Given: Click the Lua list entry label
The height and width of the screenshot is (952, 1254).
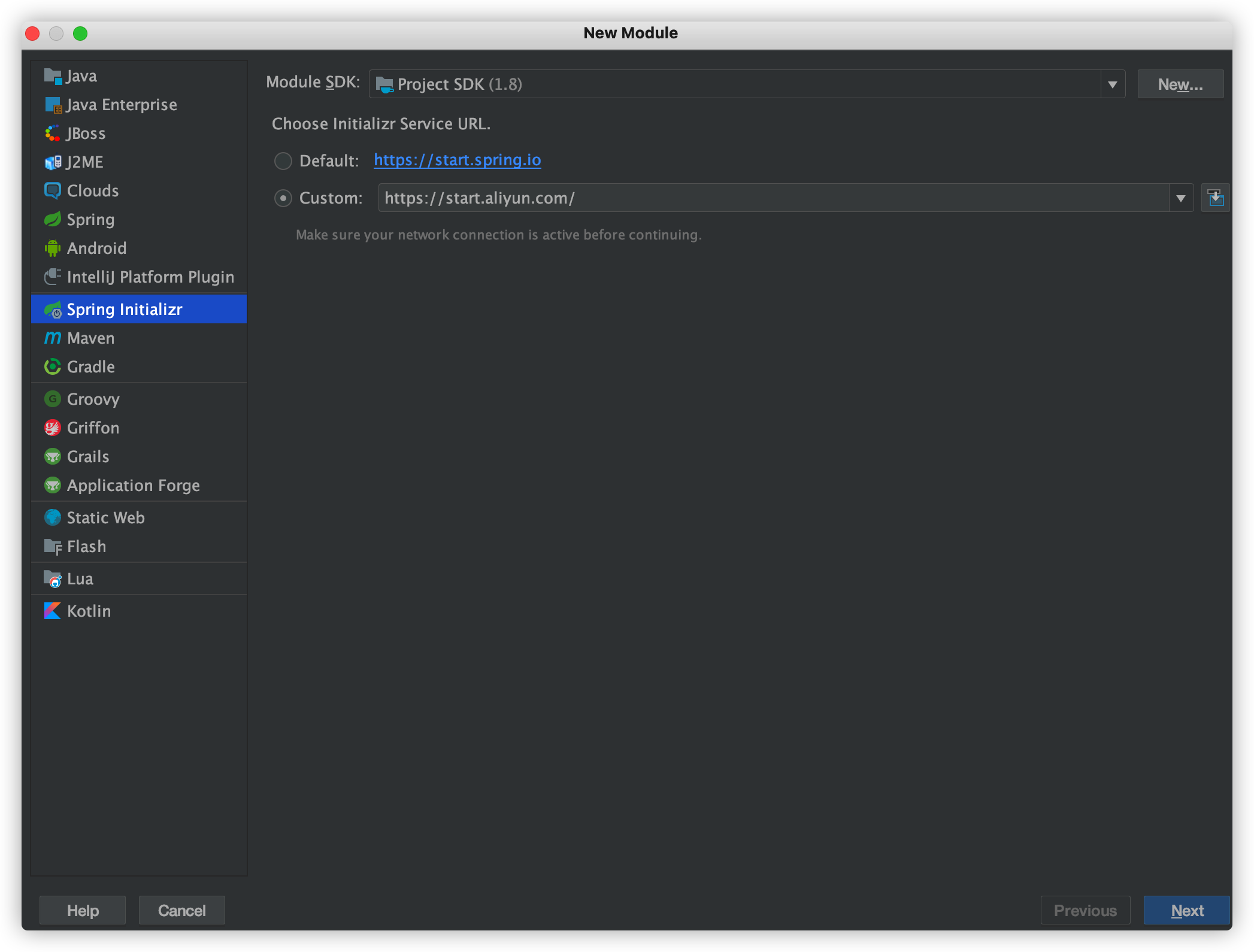Looking at the screenshot, I should click(x=80, y=579).
